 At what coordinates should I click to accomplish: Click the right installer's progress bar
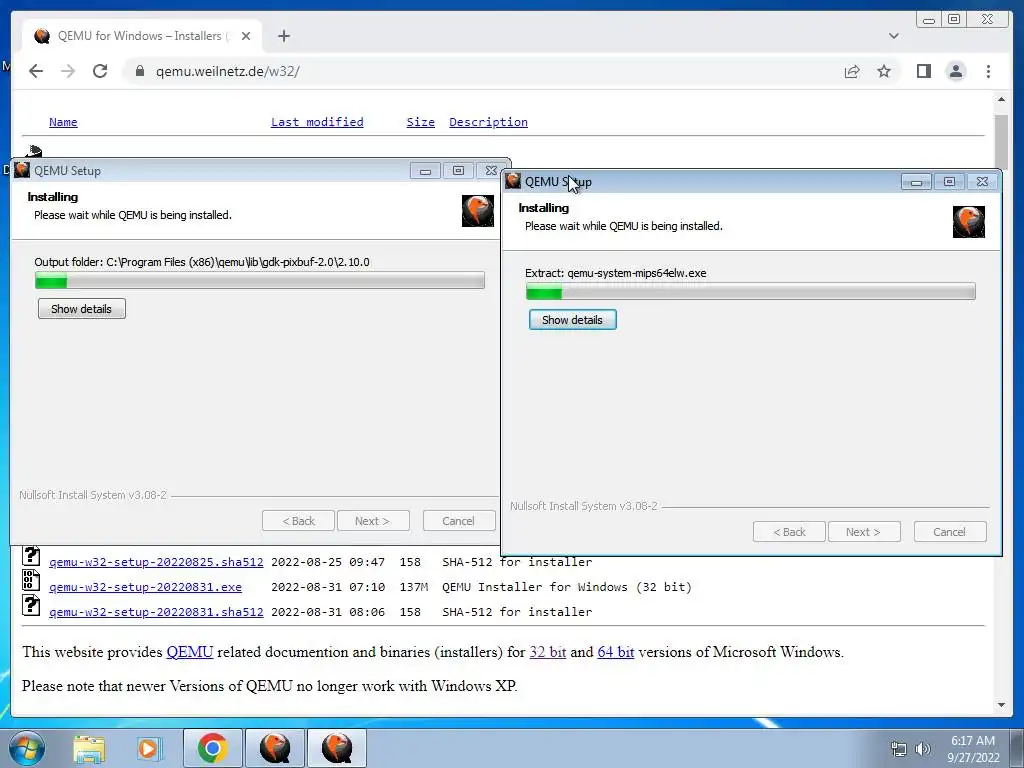coord(750,291)
